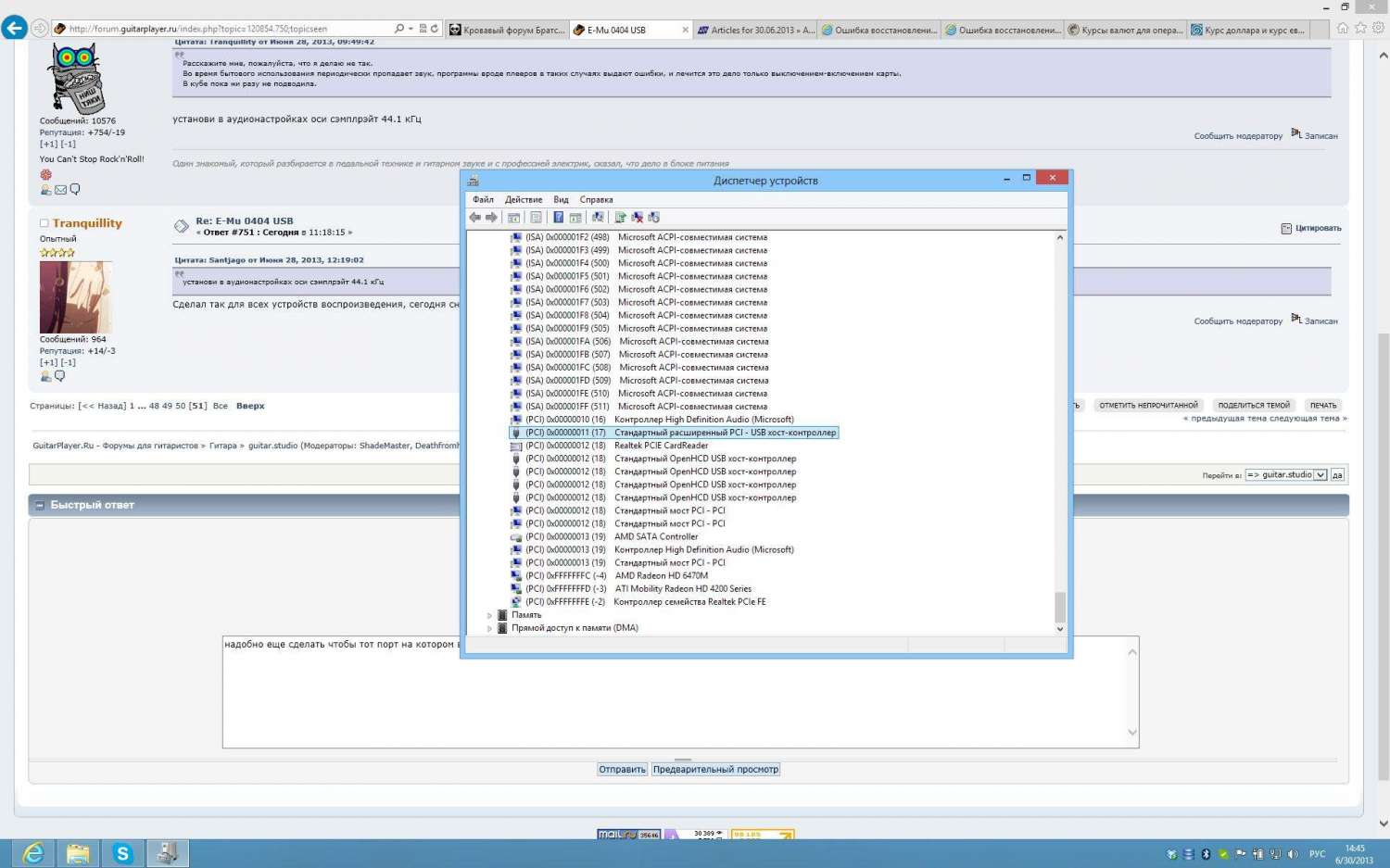Screen dimensions: 1390x868
Task: Click the Предварительный просмотр button
Action: tap(715, 770)
